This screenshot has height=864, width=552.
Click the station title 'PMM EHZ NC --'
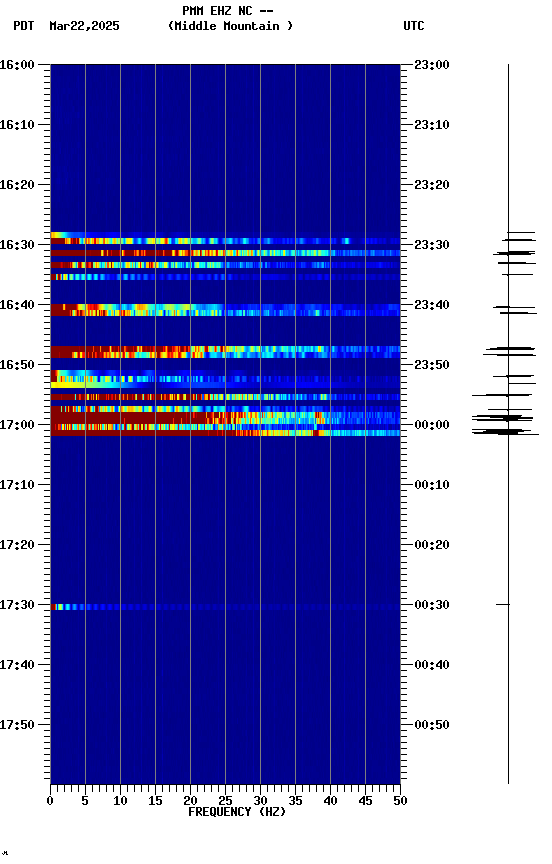pos(228,11)
